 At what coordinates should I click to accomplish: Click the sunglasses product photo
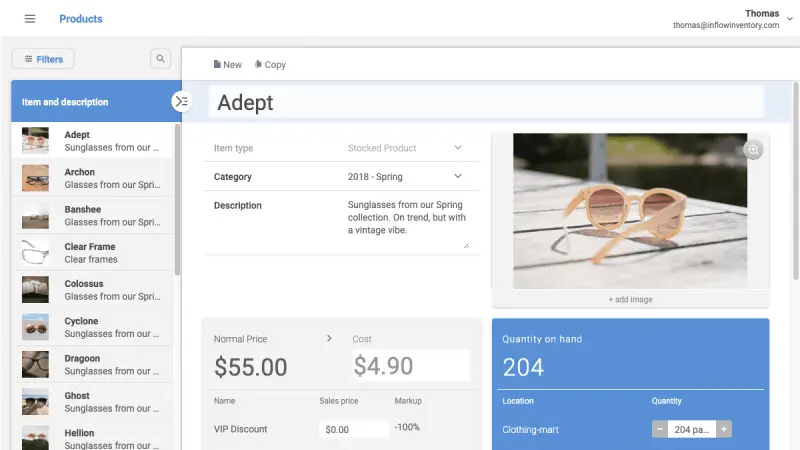[630, 211]
